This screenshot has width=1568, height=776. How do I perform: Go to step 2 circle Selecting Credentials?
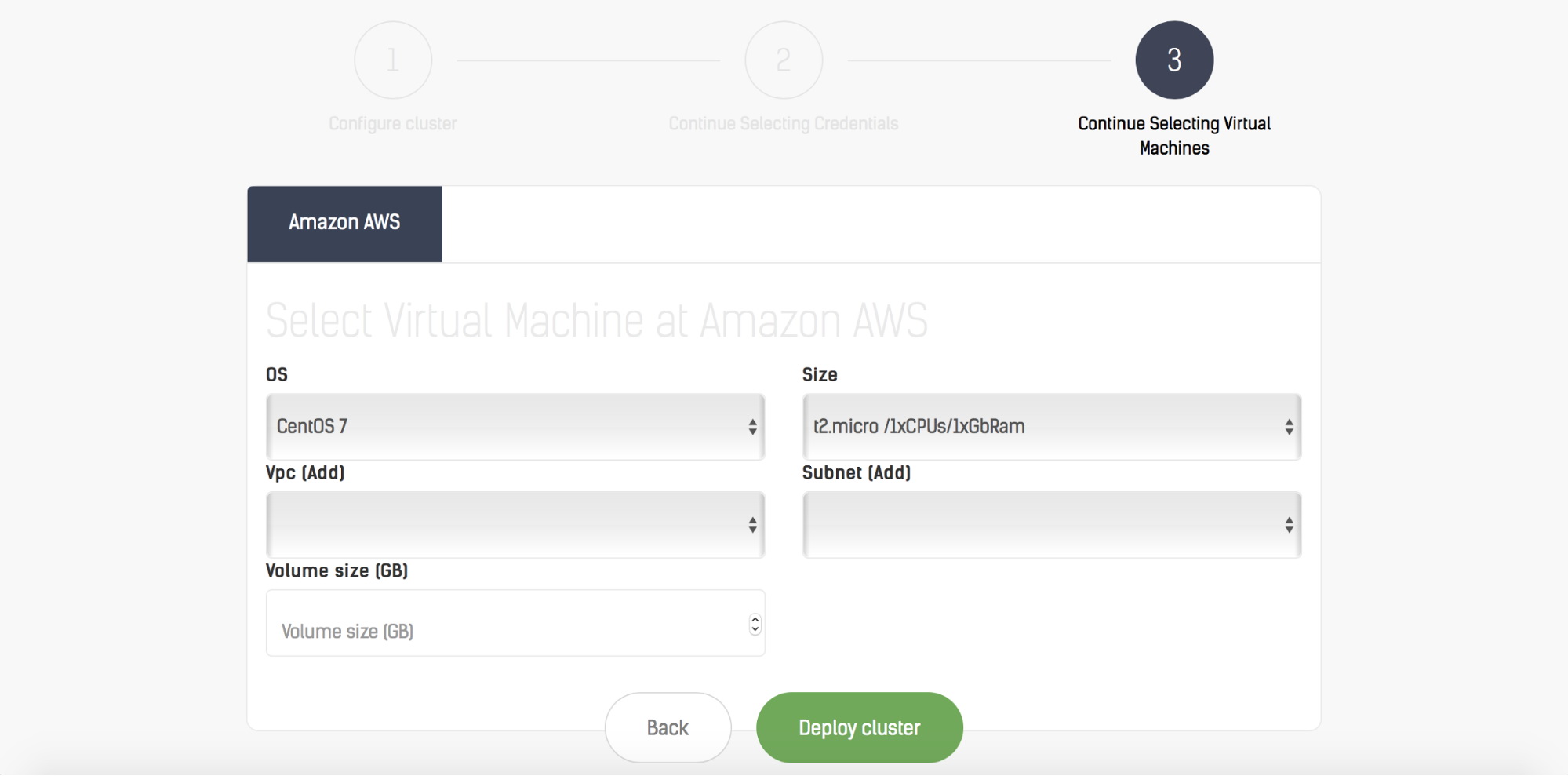[784, 60]
